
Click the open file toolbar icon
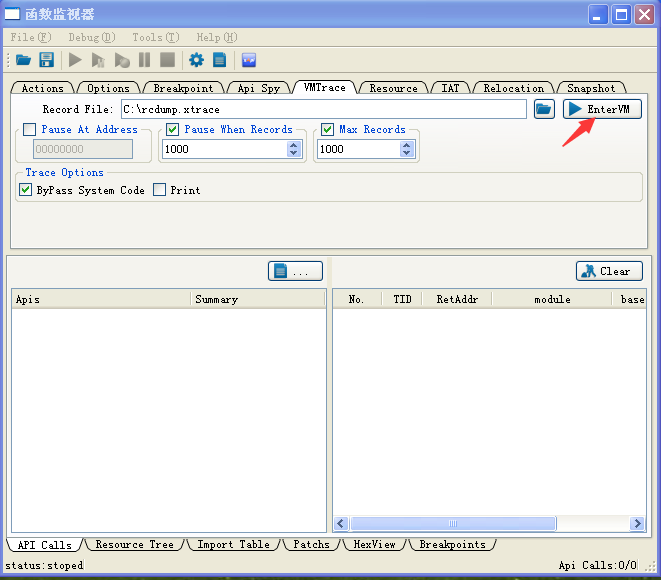[23, 60]
